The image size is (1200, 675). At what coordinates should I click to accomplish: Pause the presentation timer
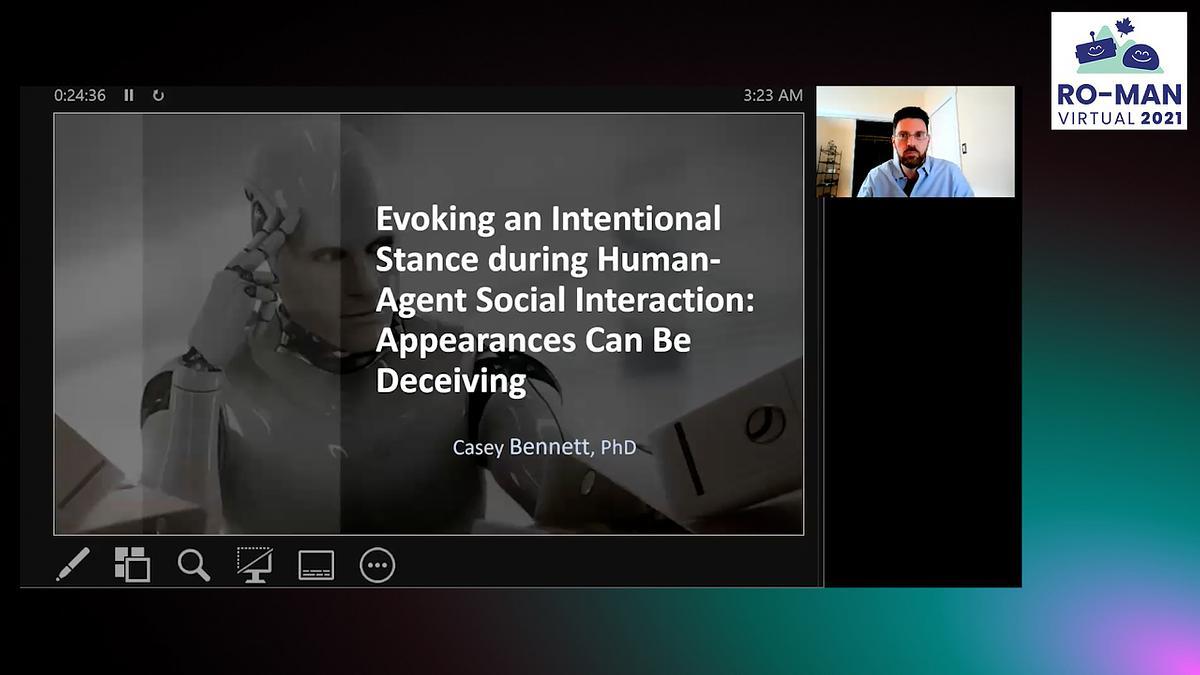129,96
